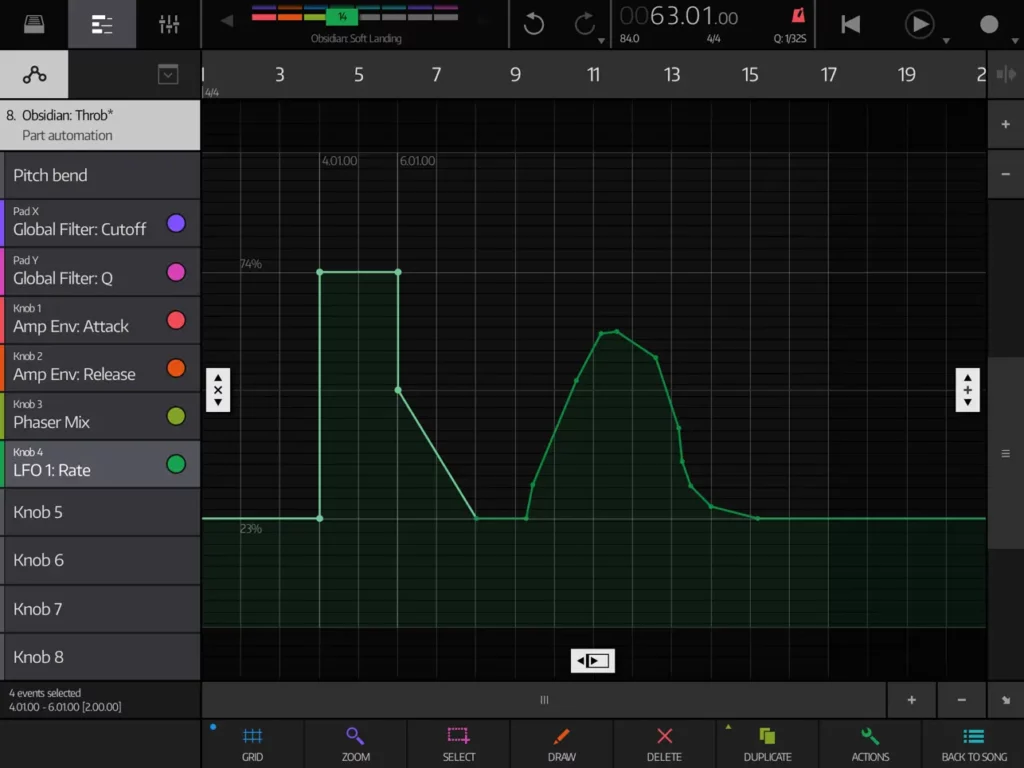Open the mixer view icon
Viewport: 1024px width, 768px height.
[169, 24]
